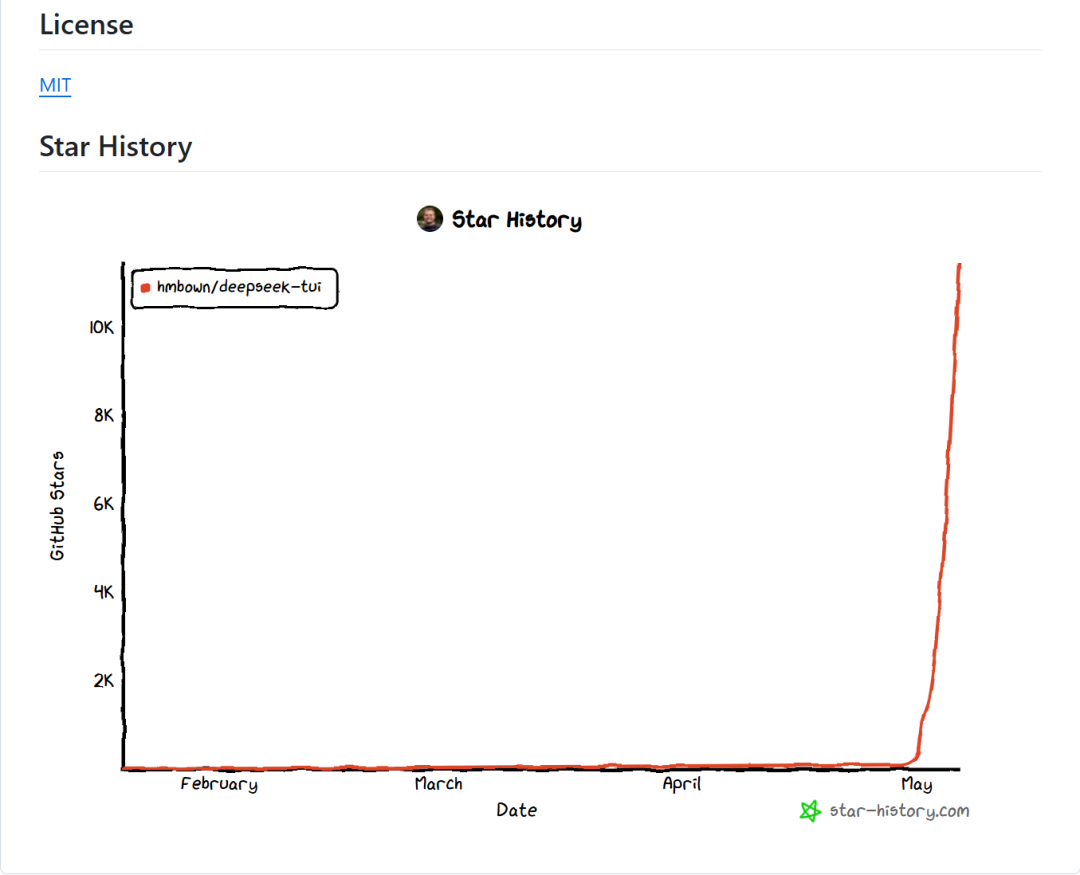Click the 2K tick on the stars axis
This screenshot has width=1080, height=875.
(x=104, y=681)
